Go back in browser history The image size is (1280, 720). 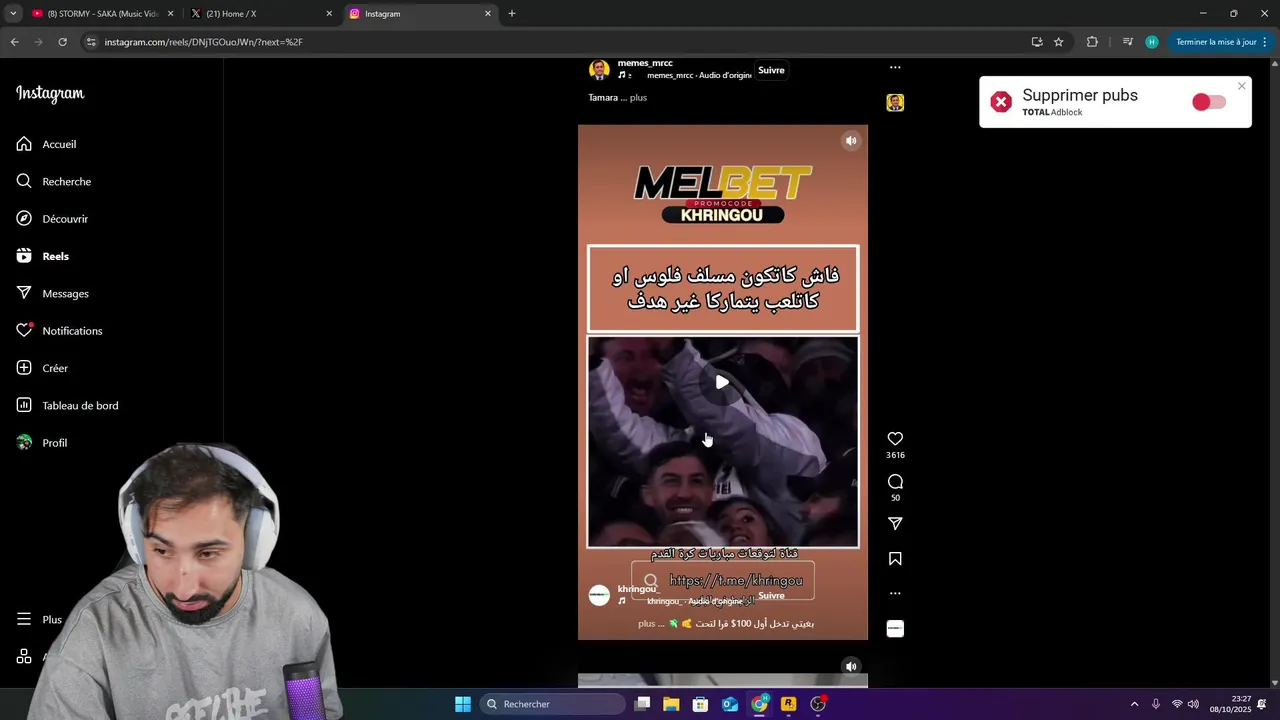14,42
